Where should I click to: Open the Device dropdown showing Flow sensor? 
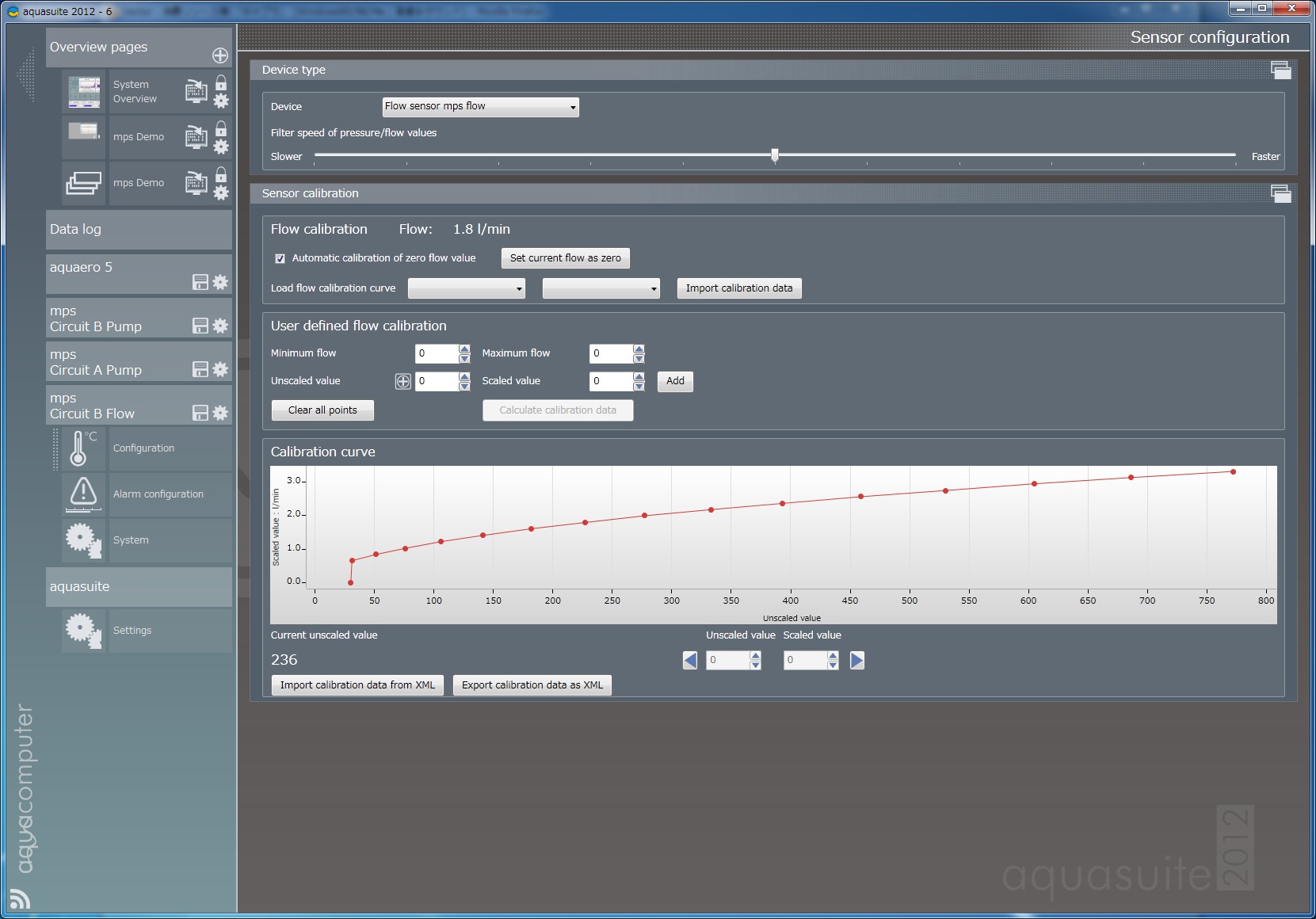point(480,107)
